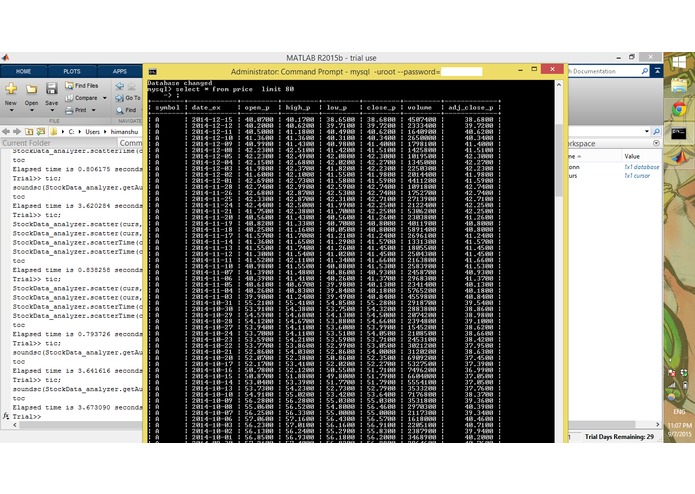Click the Print button in toolbar
Screen dimensions: 695x494
(76, 110)
